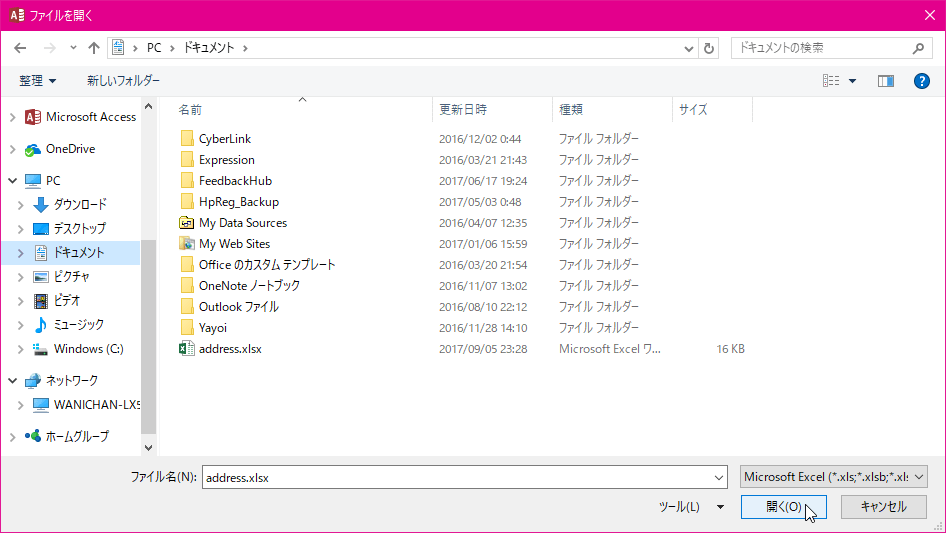Click the search magnifier icon
The width and height of the screenshot is (946, 533).
918,48
